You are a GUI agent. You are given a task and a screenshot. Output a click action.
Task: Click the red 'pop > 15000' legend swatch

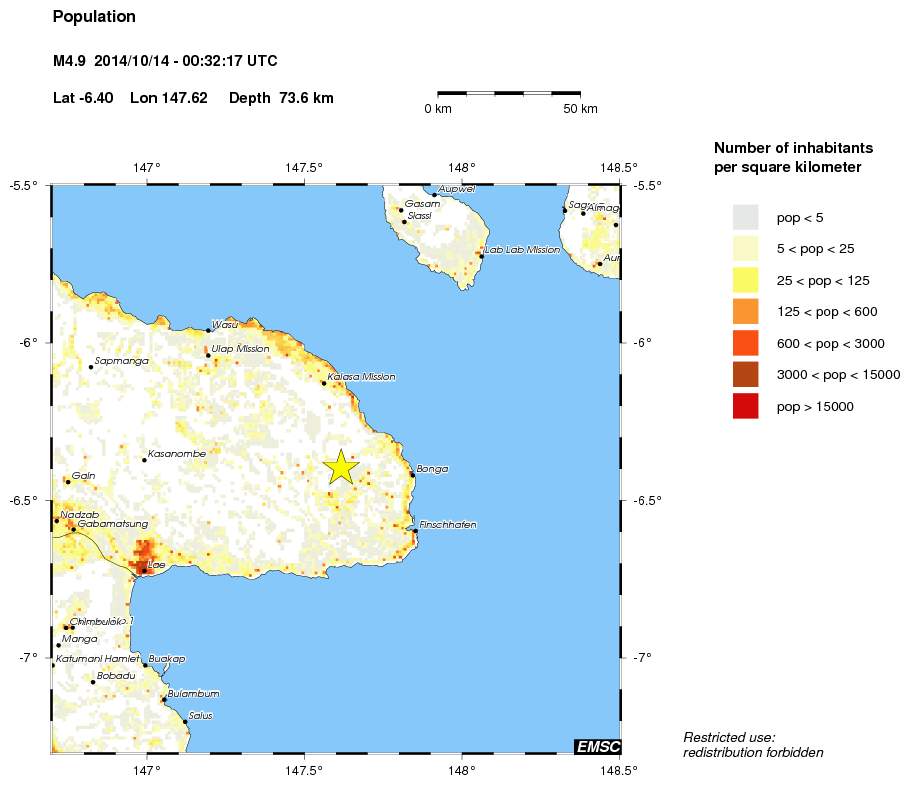point(745,406)
